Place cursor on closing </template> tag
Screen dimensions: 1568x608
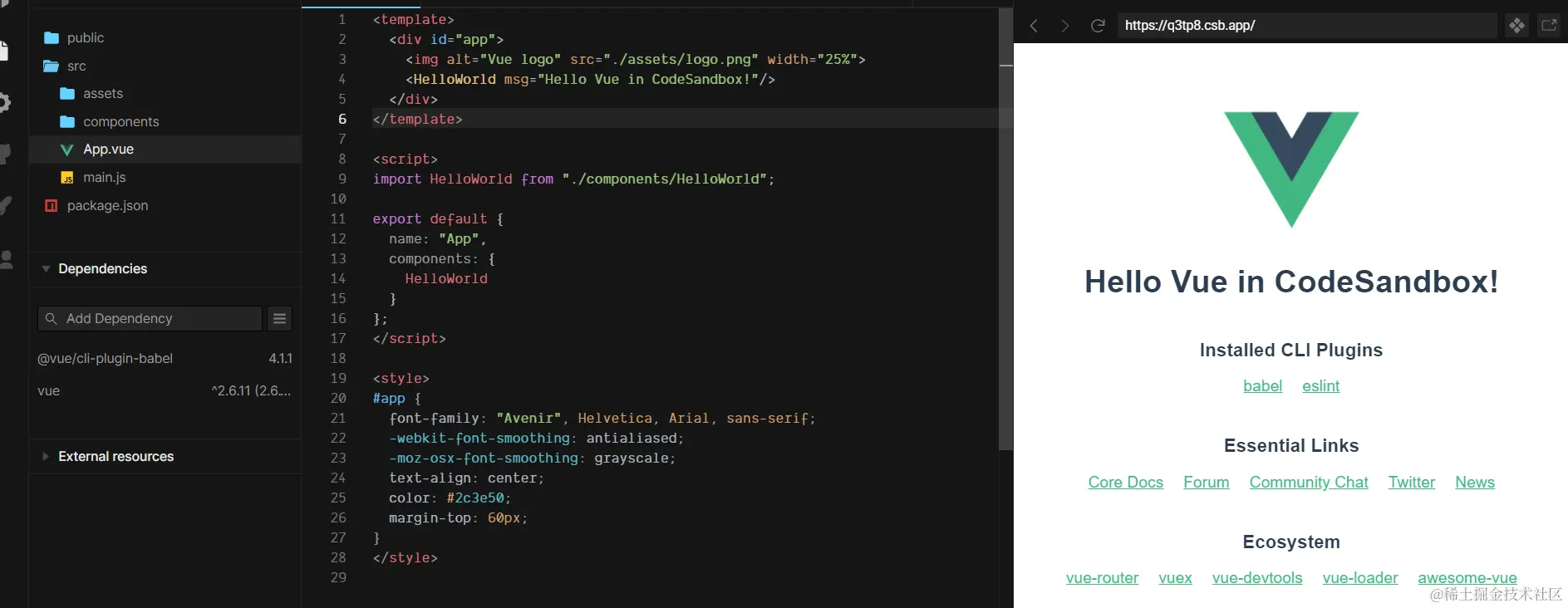click(418, 120)
